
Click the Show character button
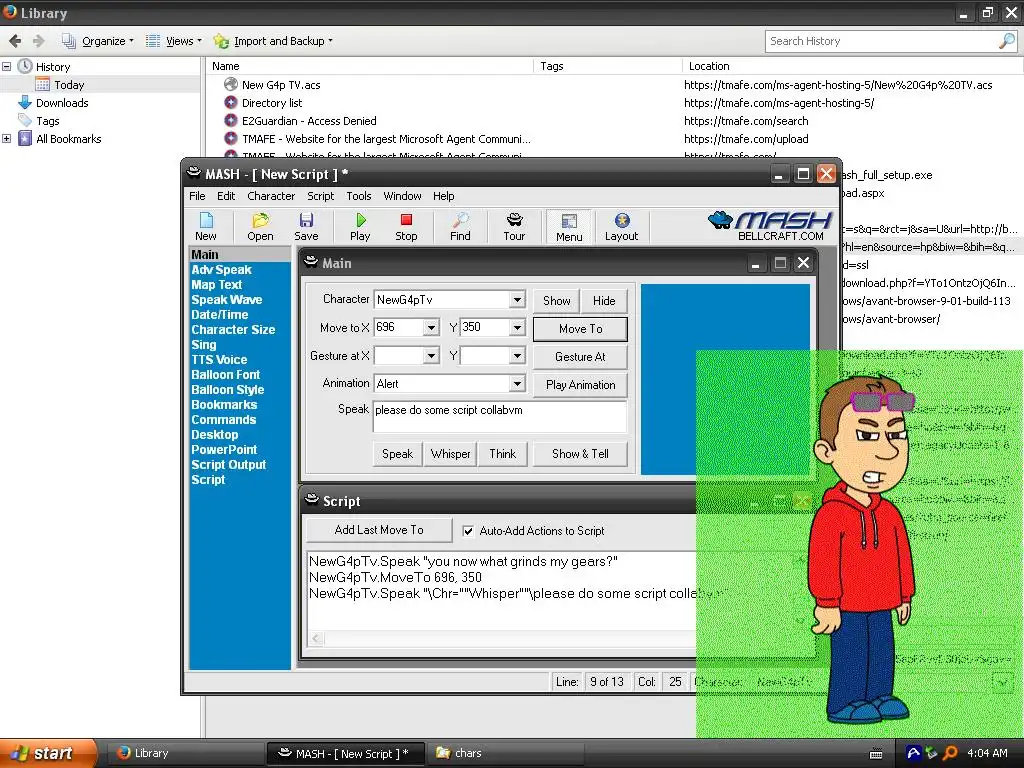click(556, 300)
